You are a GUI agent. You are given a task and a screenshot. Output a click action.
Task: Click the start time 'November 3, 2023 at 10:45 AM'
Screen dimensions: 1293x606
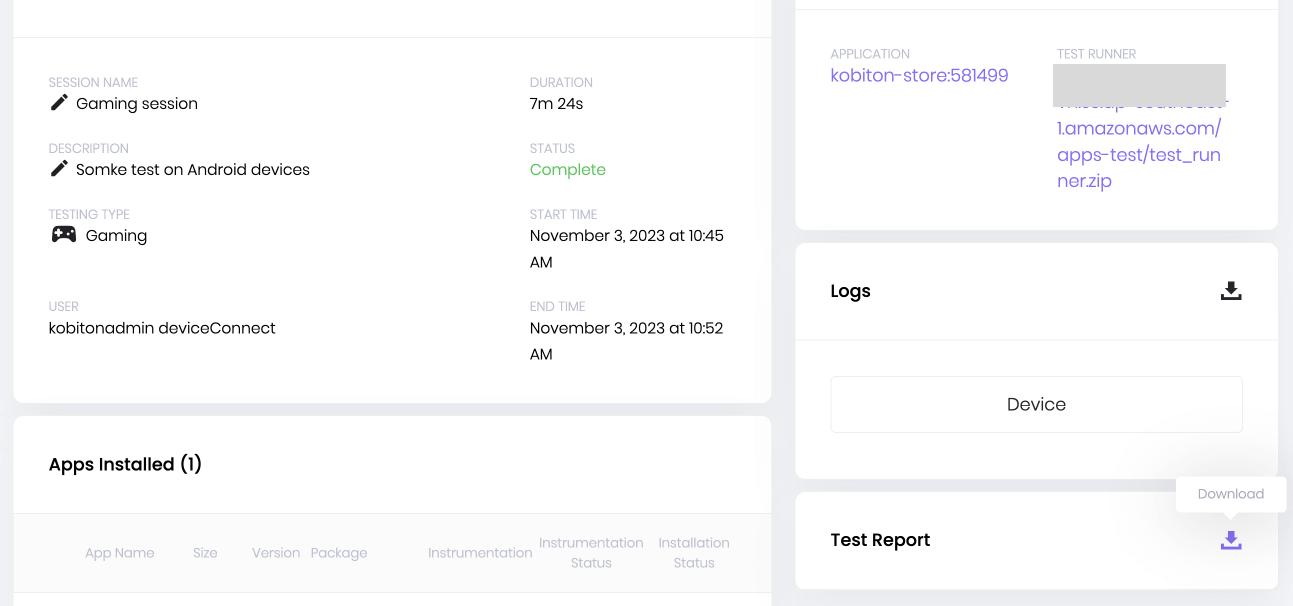tap(627, 249)
